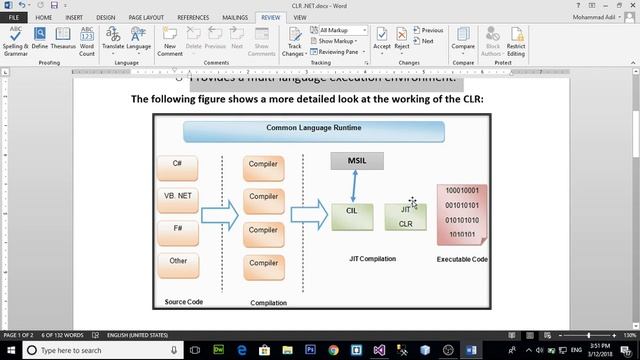Open Reviewing Pane dropdown arrow
The image size is (640, 360).
(364, 52)
